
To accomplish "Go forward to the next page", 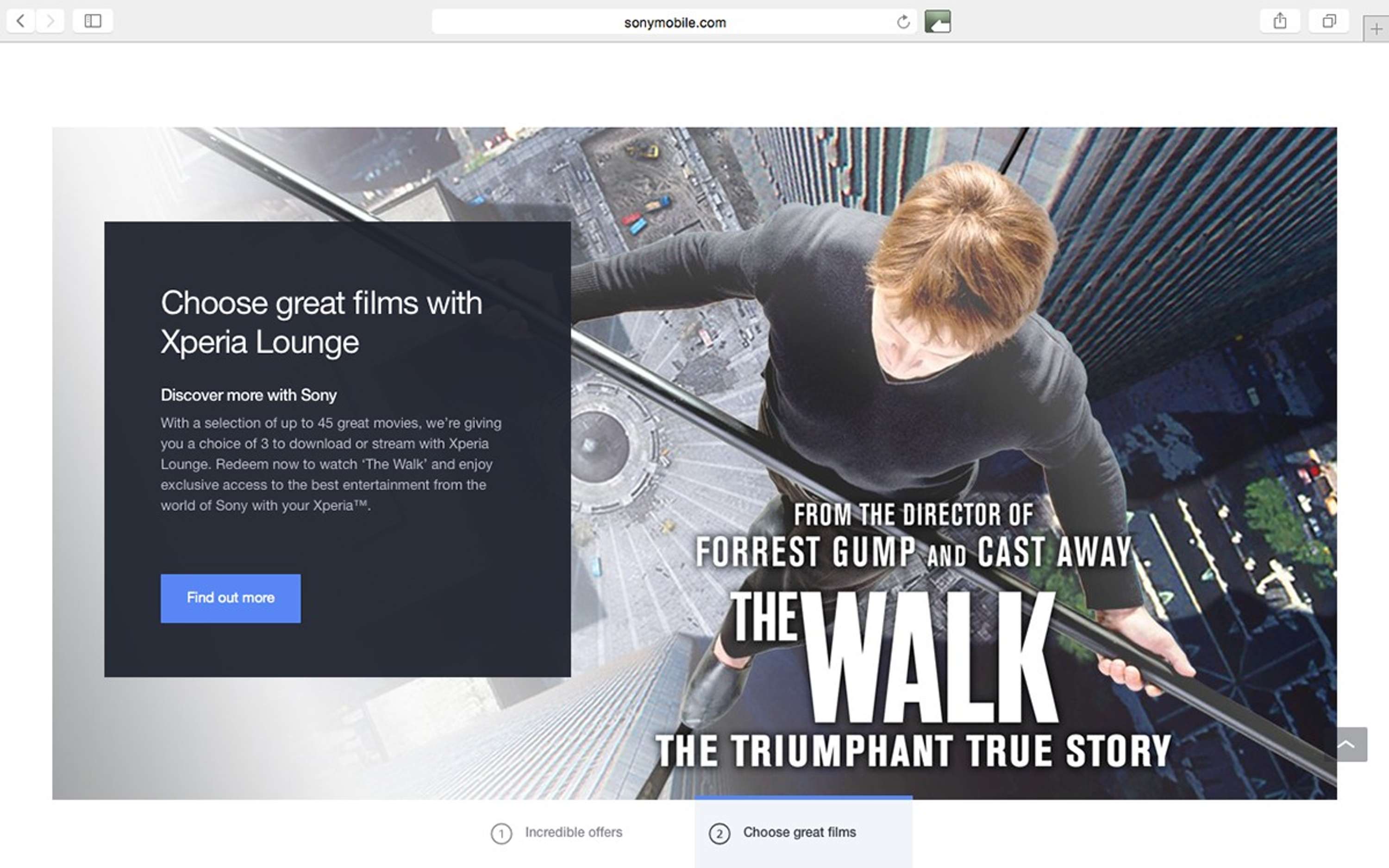I will [50, 21].
